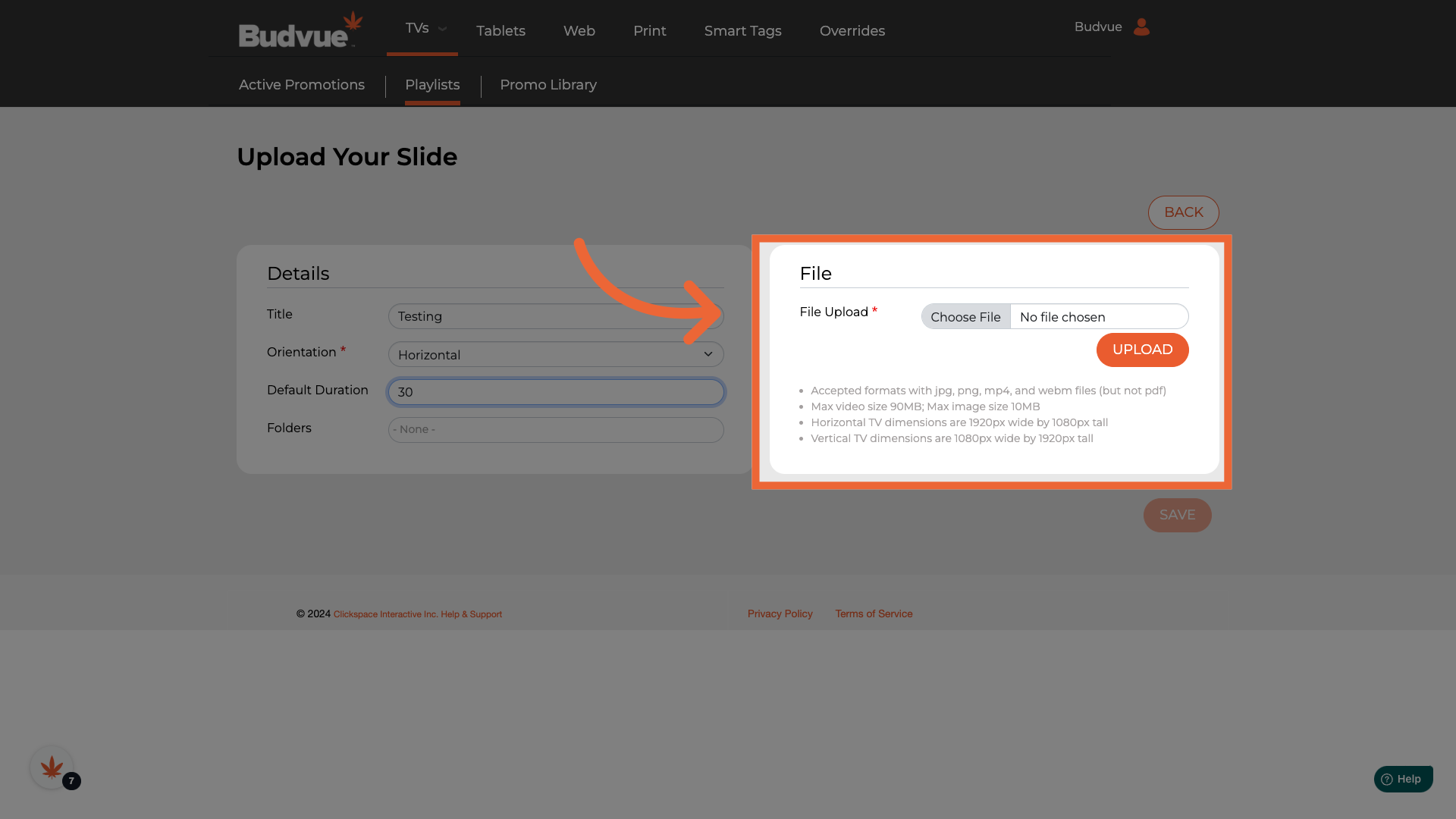Open the Privacy Policy link
Viewport: 1456px width, 819px height.
click(x=780, y=613)
